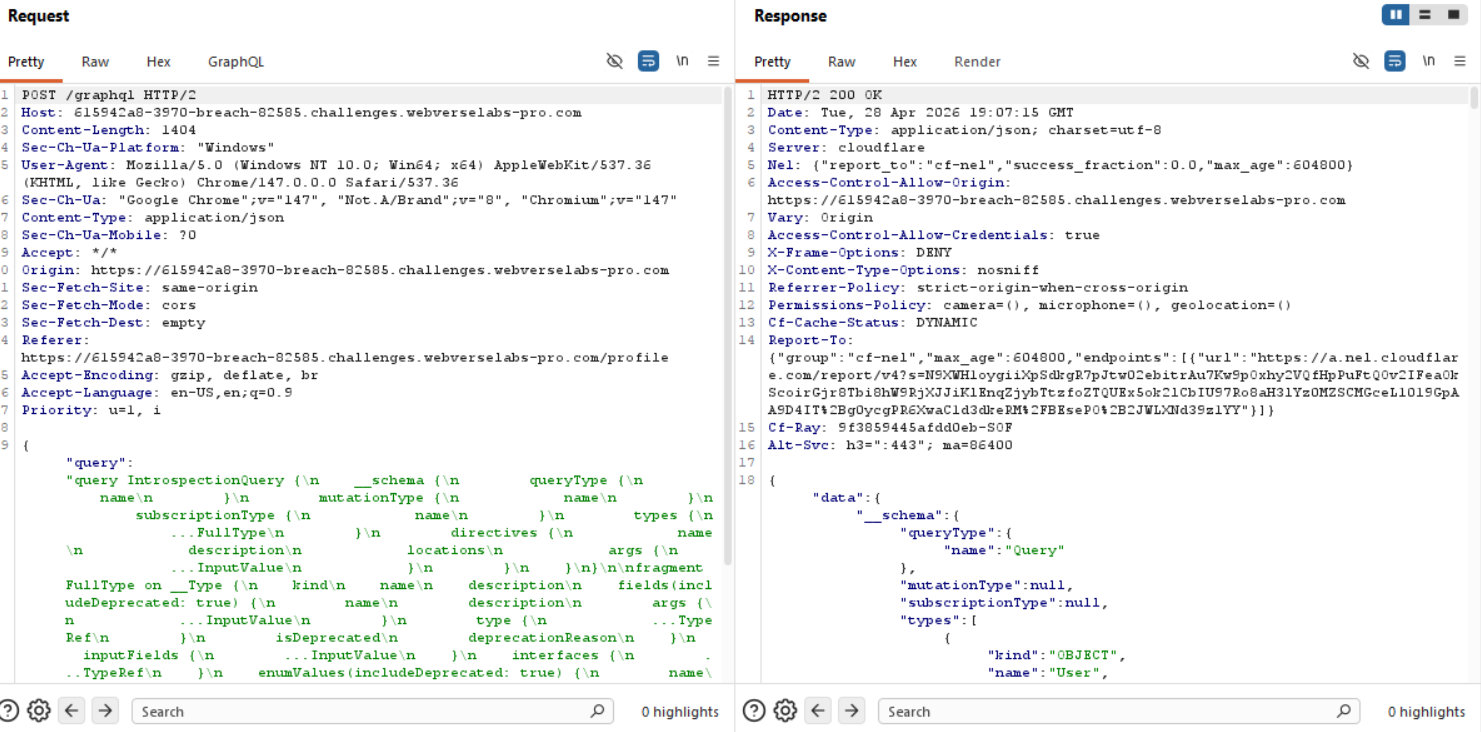Click the Origin header line in Request
Screen dimensions: 1481x732
coord(345,270)
